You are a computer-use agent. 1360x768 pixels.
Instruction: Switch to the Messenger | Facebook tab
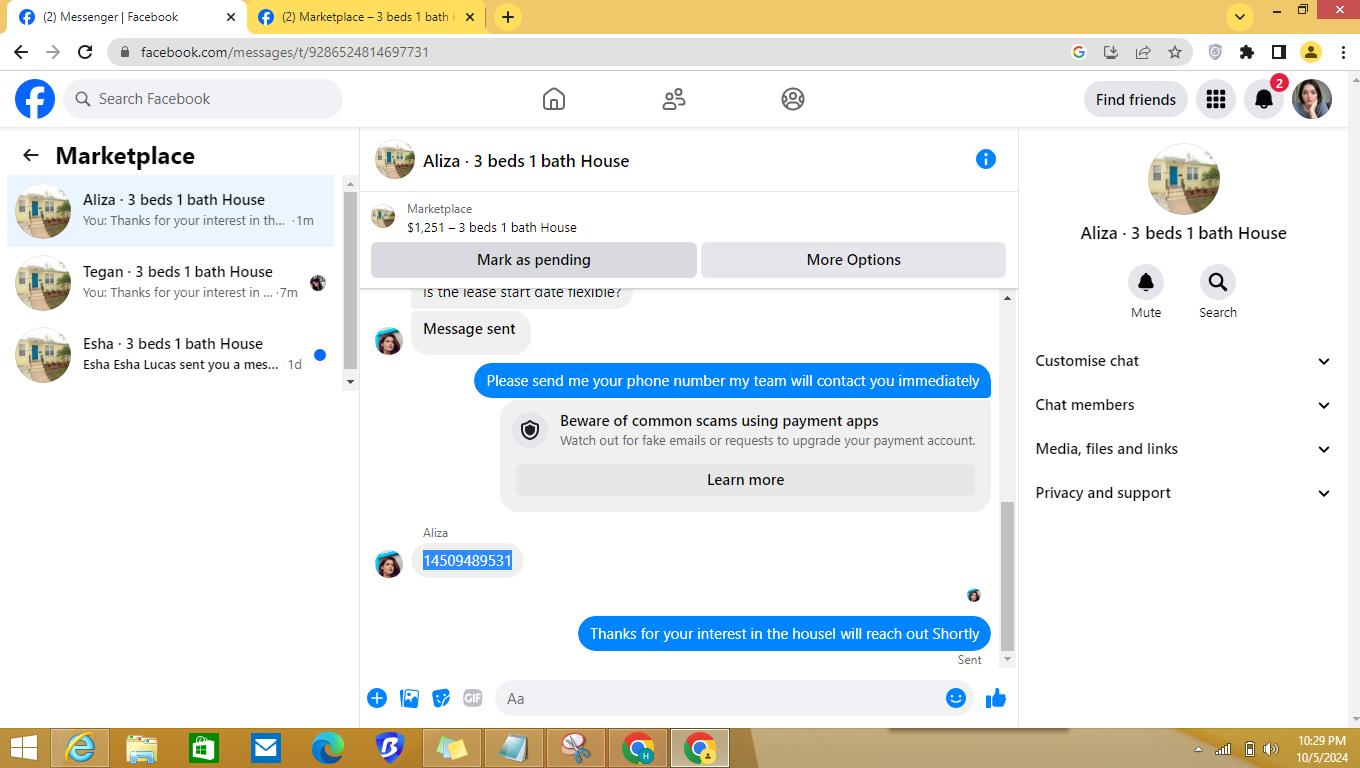pos(127,17)
